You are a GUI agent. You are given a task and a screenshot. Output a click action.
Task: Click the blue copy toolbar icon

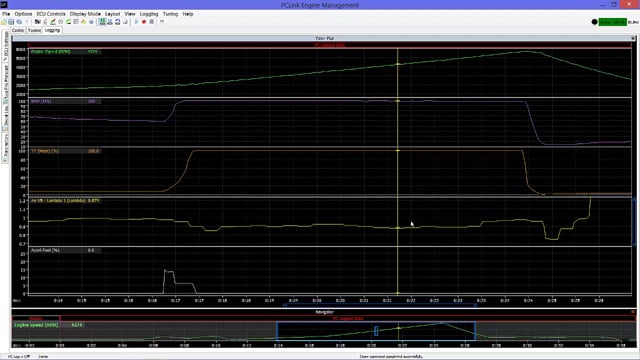(19, 22)
